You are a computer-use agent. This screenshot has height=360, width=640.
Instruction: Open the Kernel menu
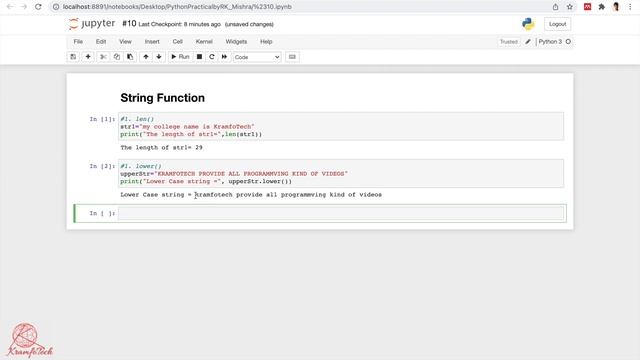204,42
